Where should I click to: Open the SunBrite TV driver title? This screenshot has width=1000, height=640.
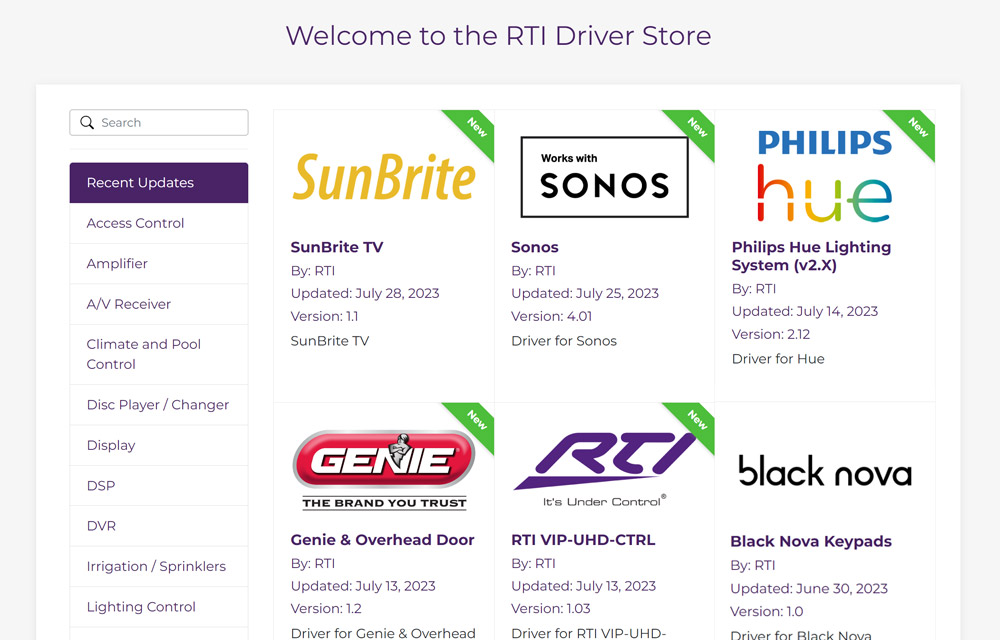pyautogui.click(x=337, y=247)
